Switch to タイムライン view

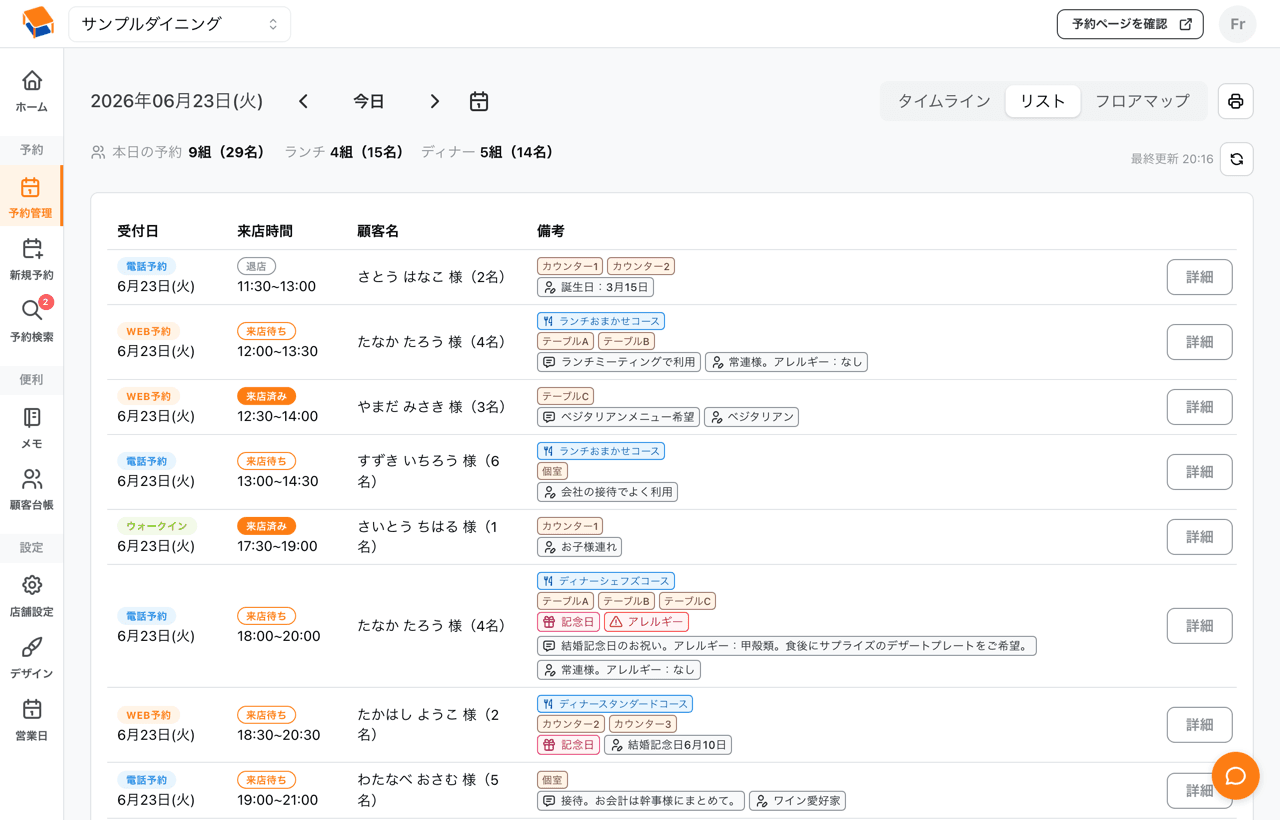pyautogui.click(x=944, y=101)
